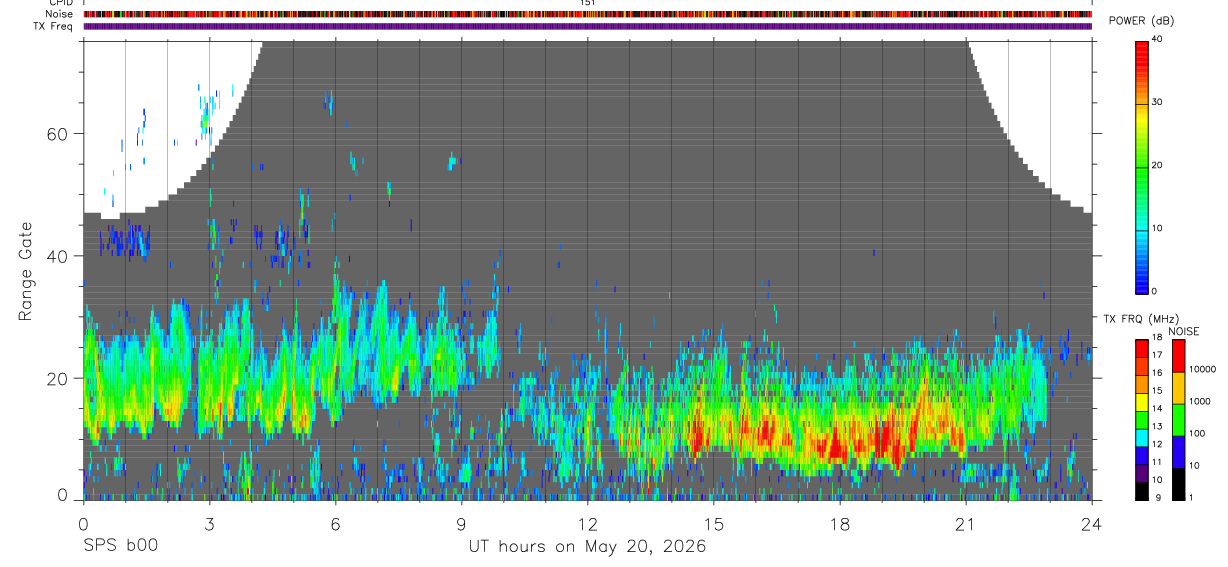Click the blue 10 noise legend swatch
1228x567 pixels.
[1179, 452]
